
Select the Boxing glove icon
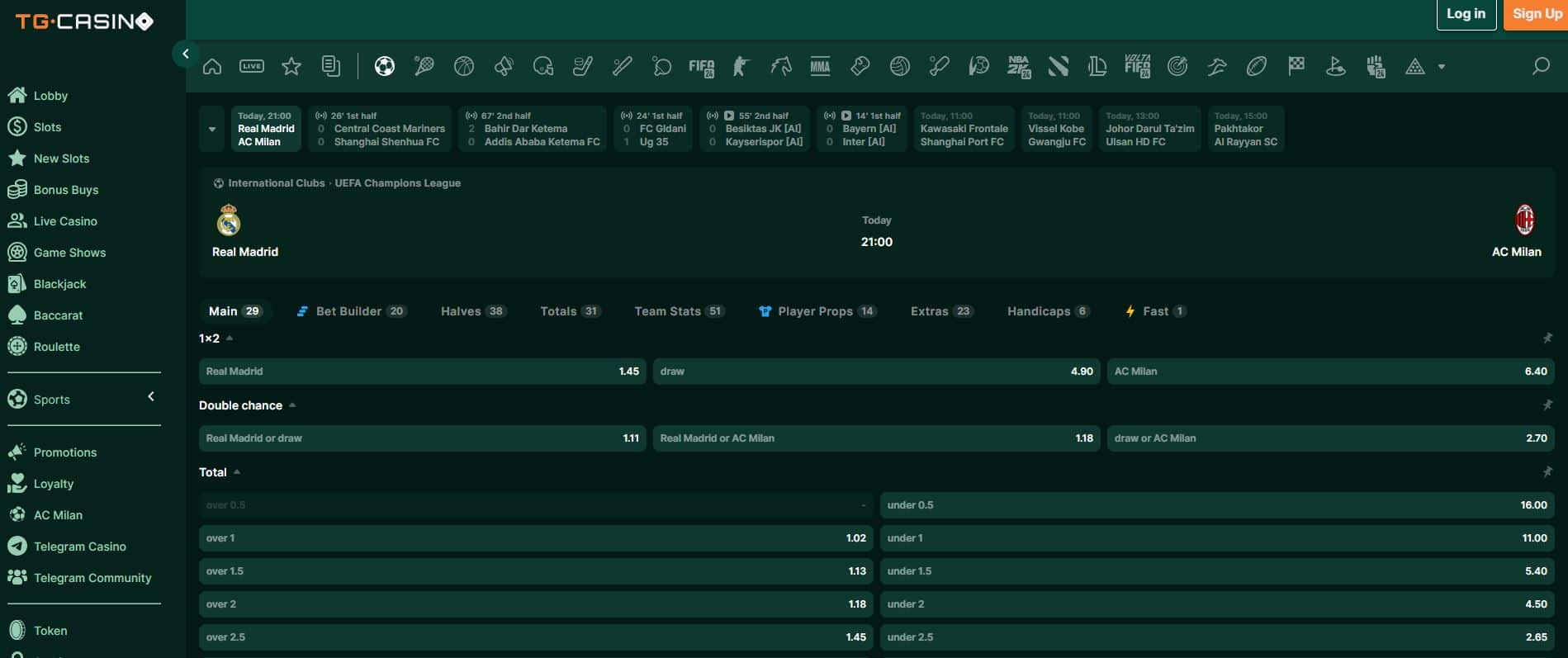(860, 67)
